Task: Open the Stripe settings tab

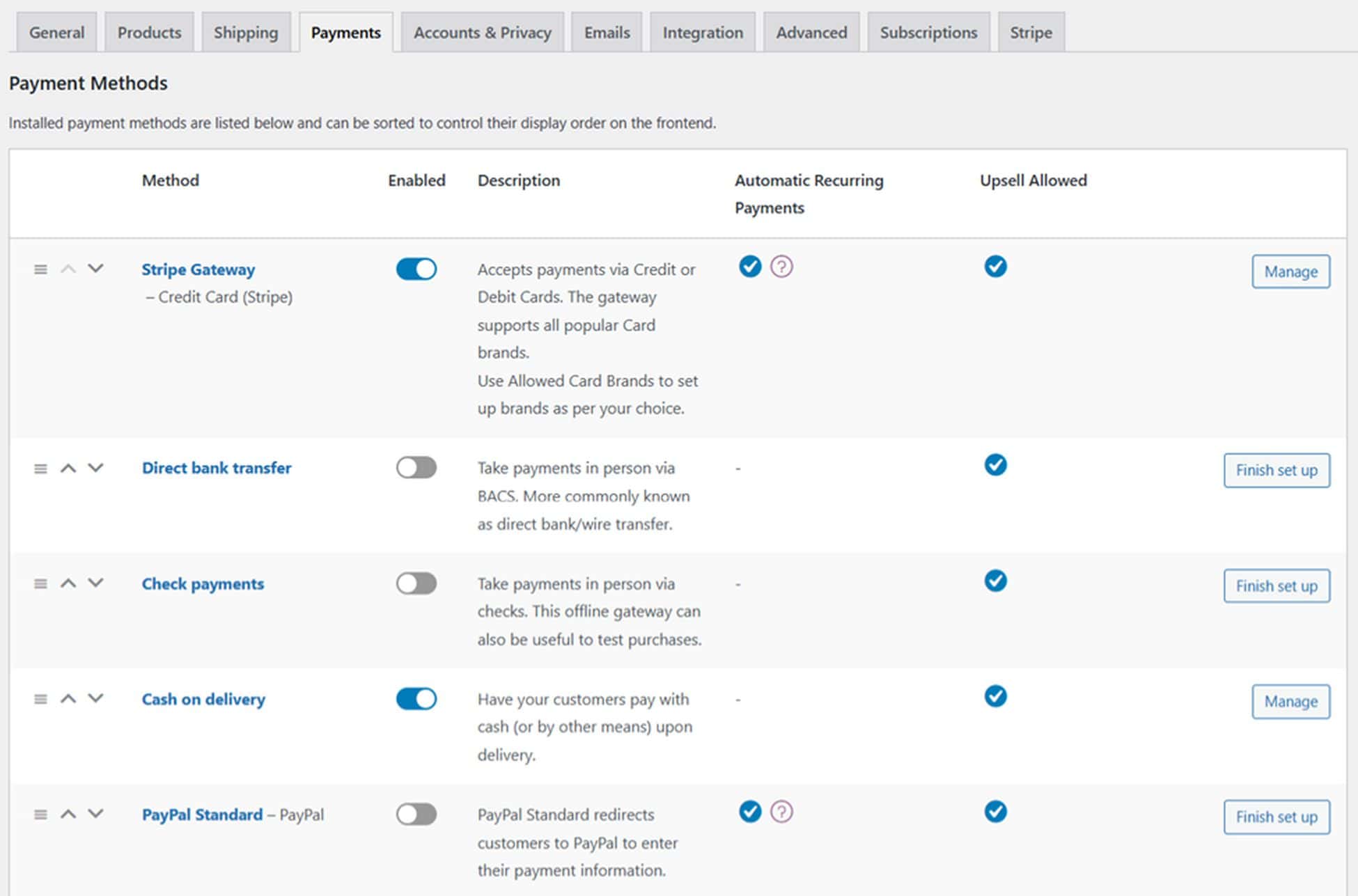Action: pos(1031,32)
